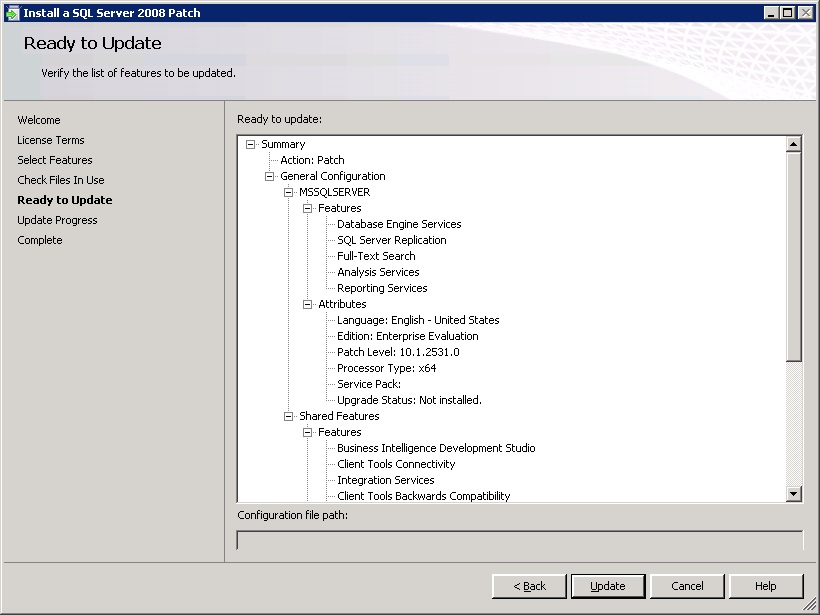Open the Select Features step
Image resolution: width=820 pixels, height=615 pixels.
55,160
